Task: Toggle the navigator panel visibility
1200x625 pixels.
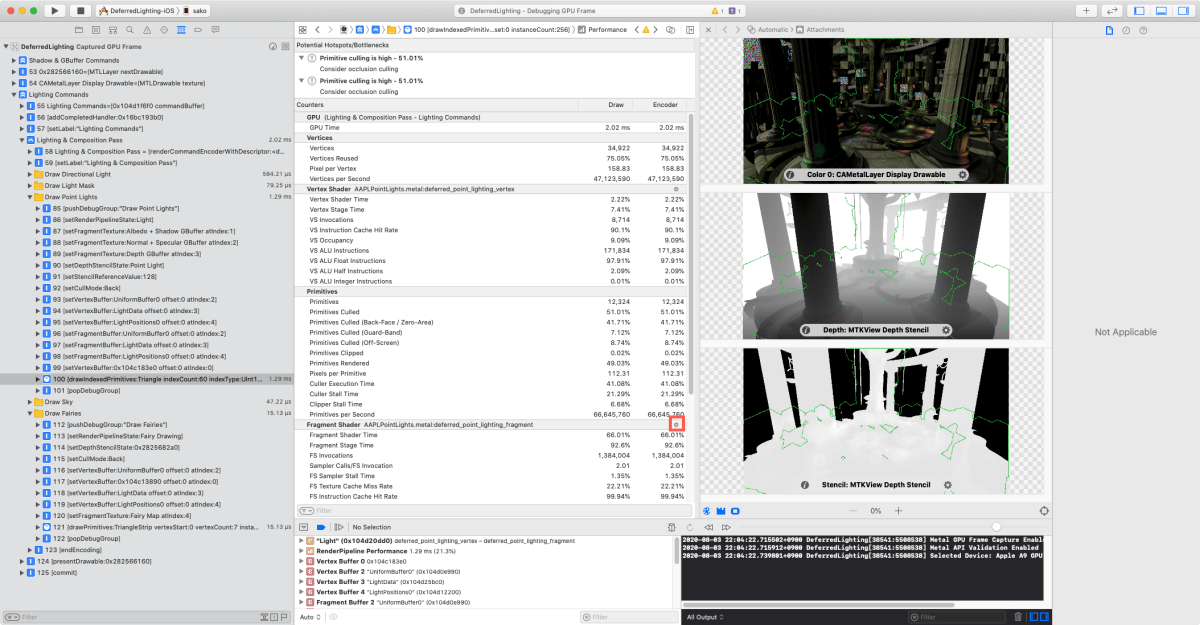Action: click(1140, 10)
